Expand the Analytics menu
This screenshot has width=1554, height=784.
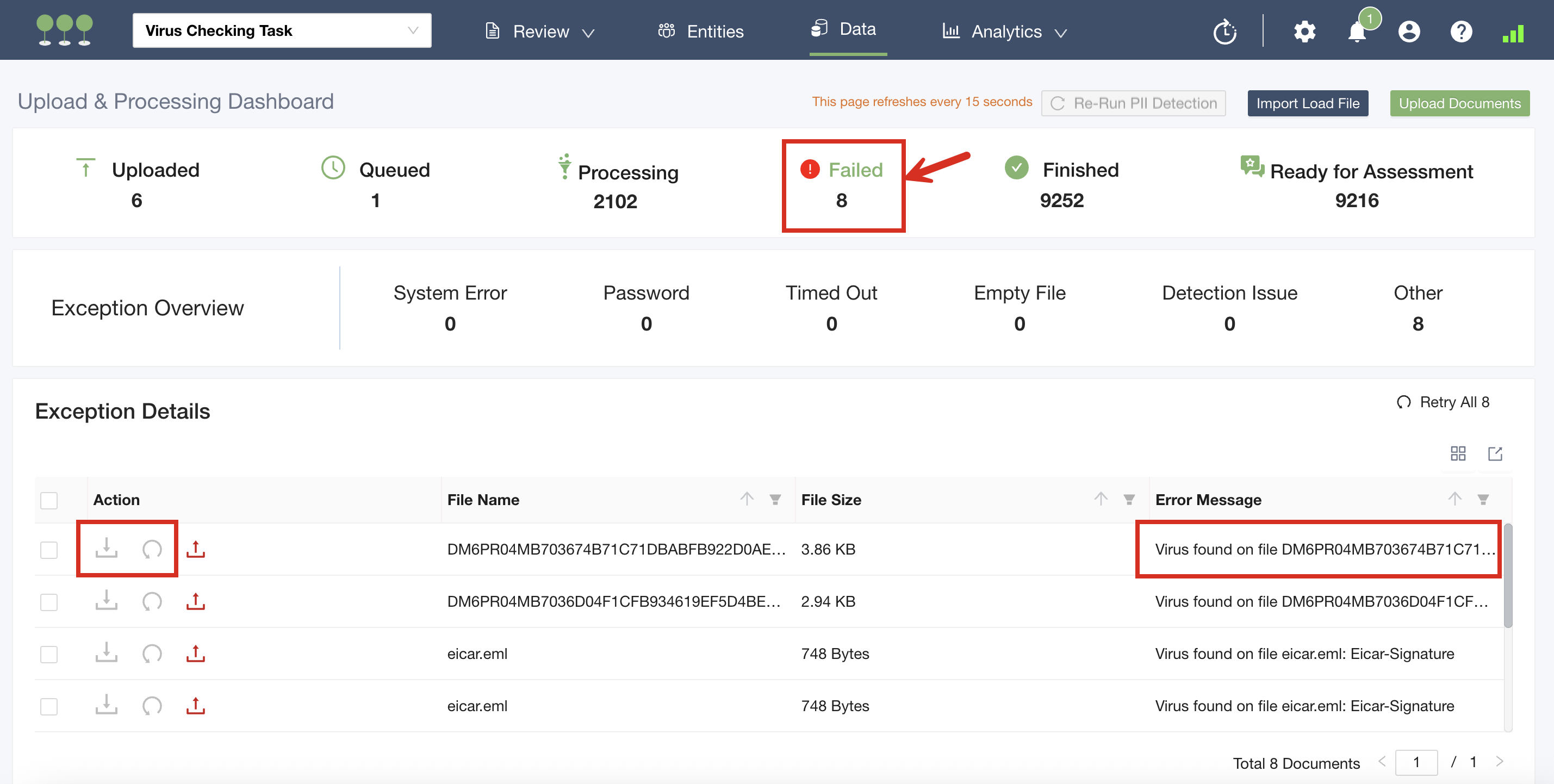(x=1004, y=32)
